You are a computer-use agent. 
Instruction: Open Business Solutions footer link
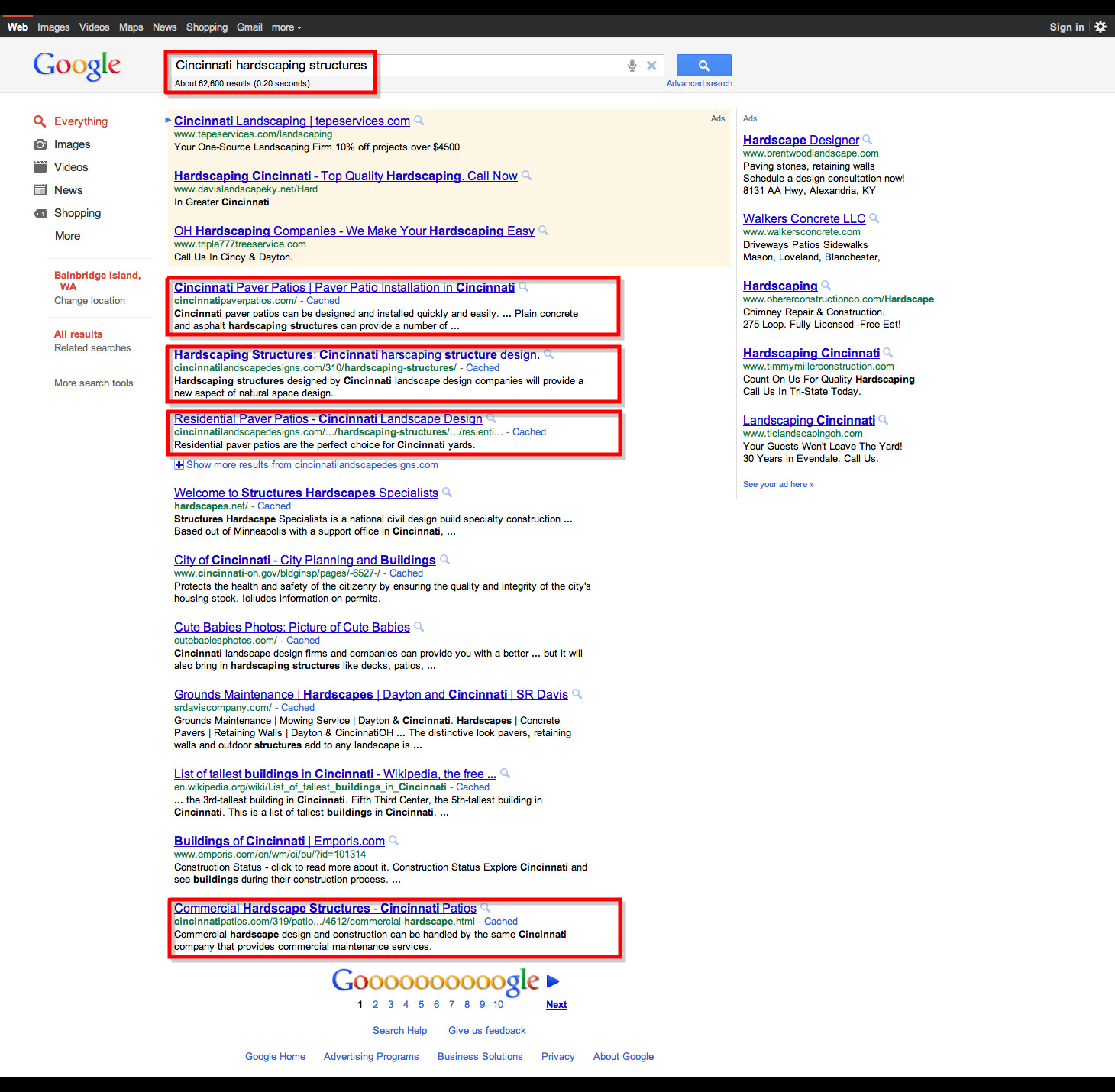tap(480, 1057)
